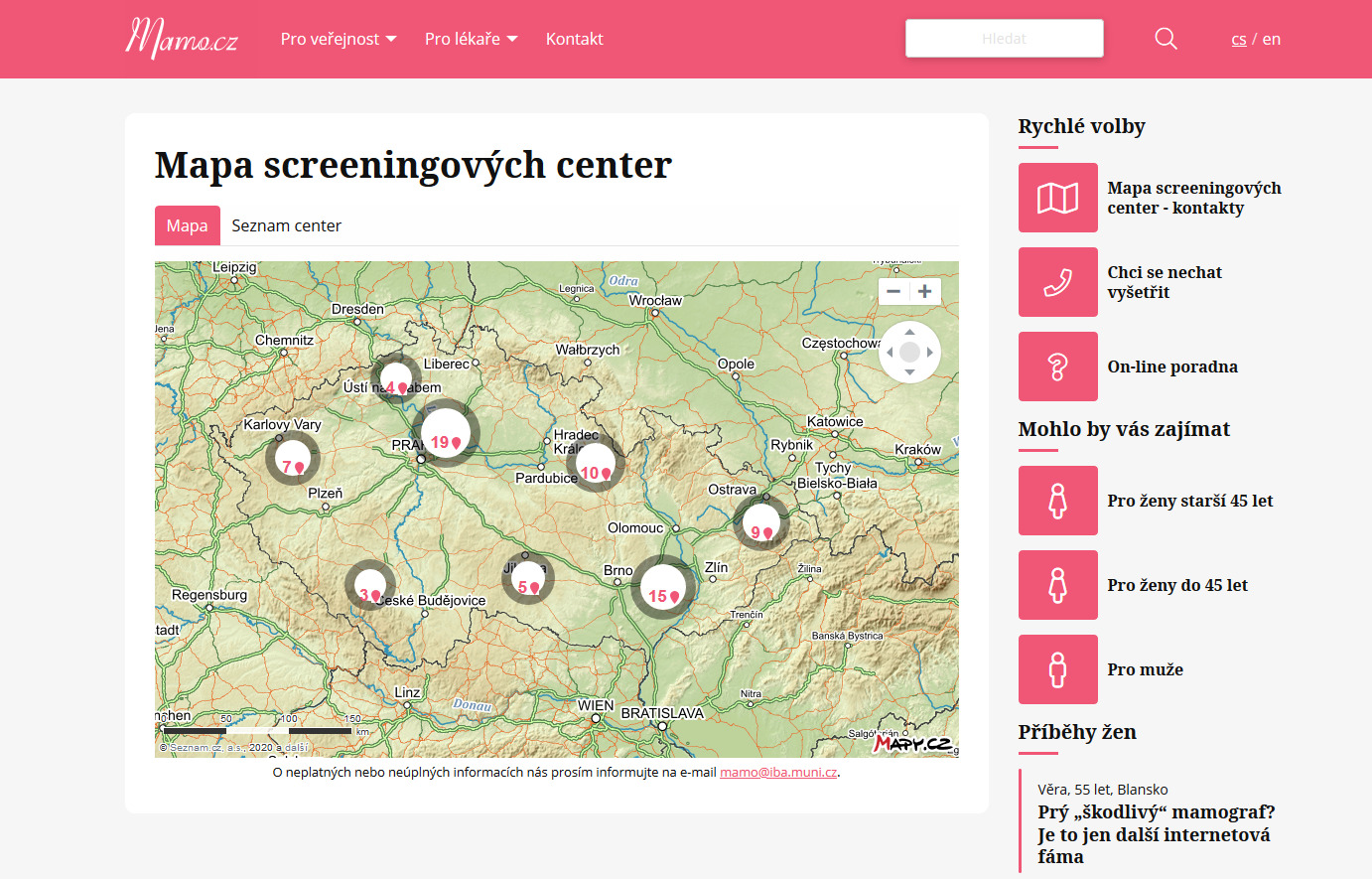Zoom in the map with plus button
The width and height of the screenshot is (1372, 879).
(925, 291)
